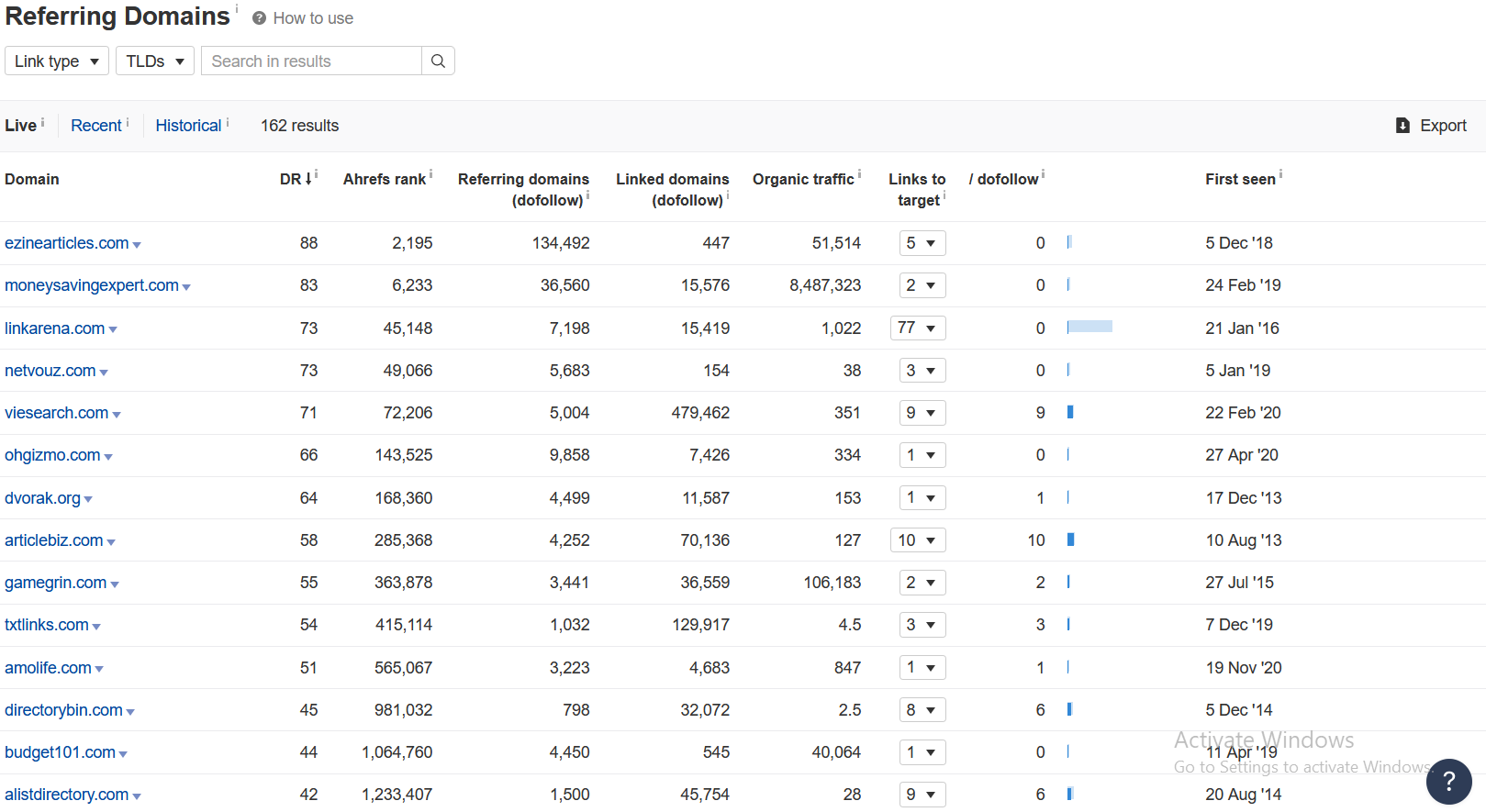Expand links to target for txtlinks.com

(922, 625)
